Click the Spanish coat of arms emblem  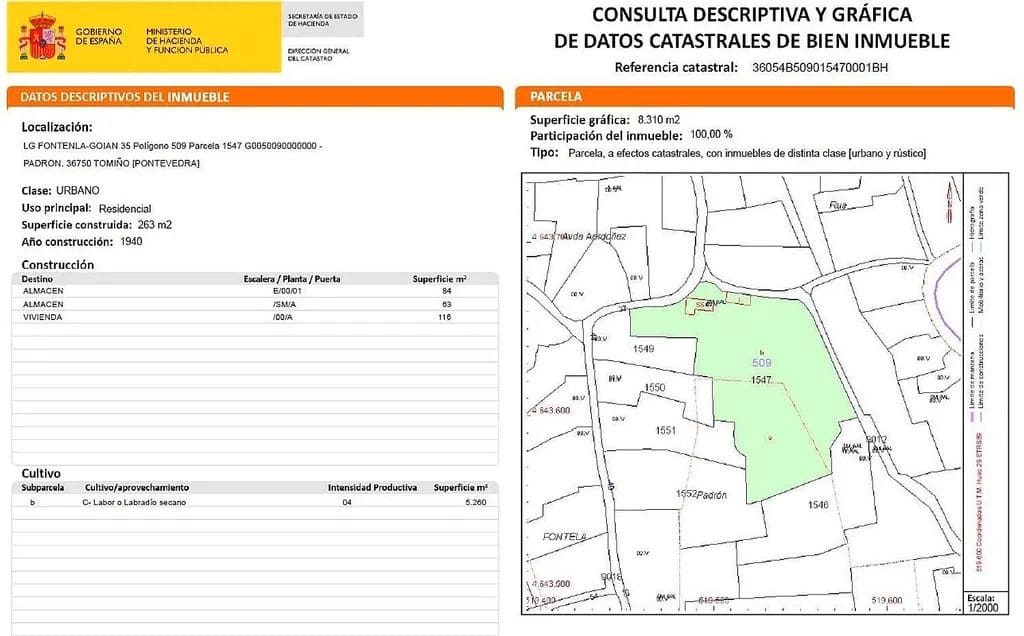[x=40, y=33]
